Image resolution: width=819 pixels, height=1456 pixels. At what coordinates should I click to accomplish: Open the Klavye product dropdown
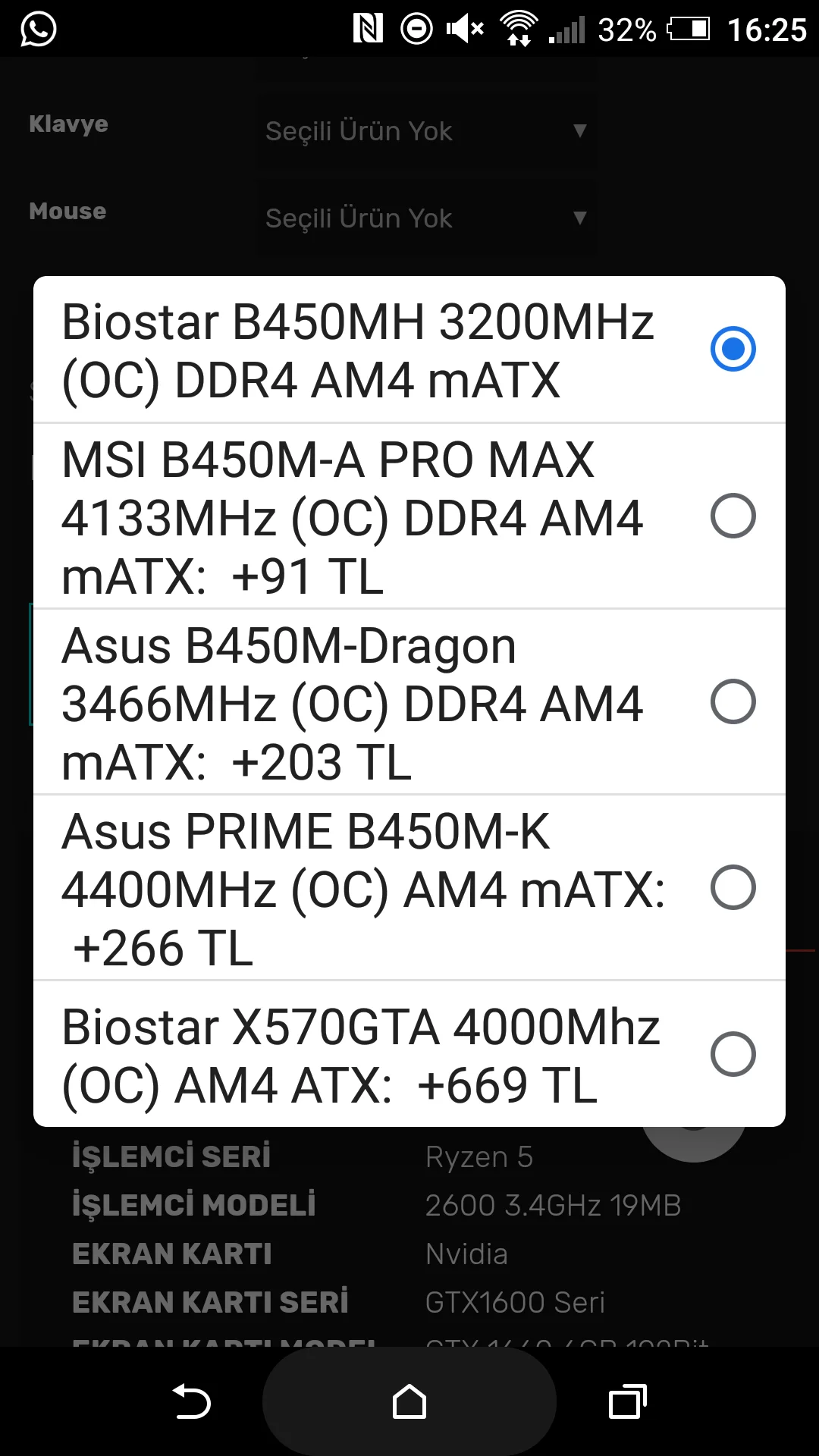[x=425, y=131]
